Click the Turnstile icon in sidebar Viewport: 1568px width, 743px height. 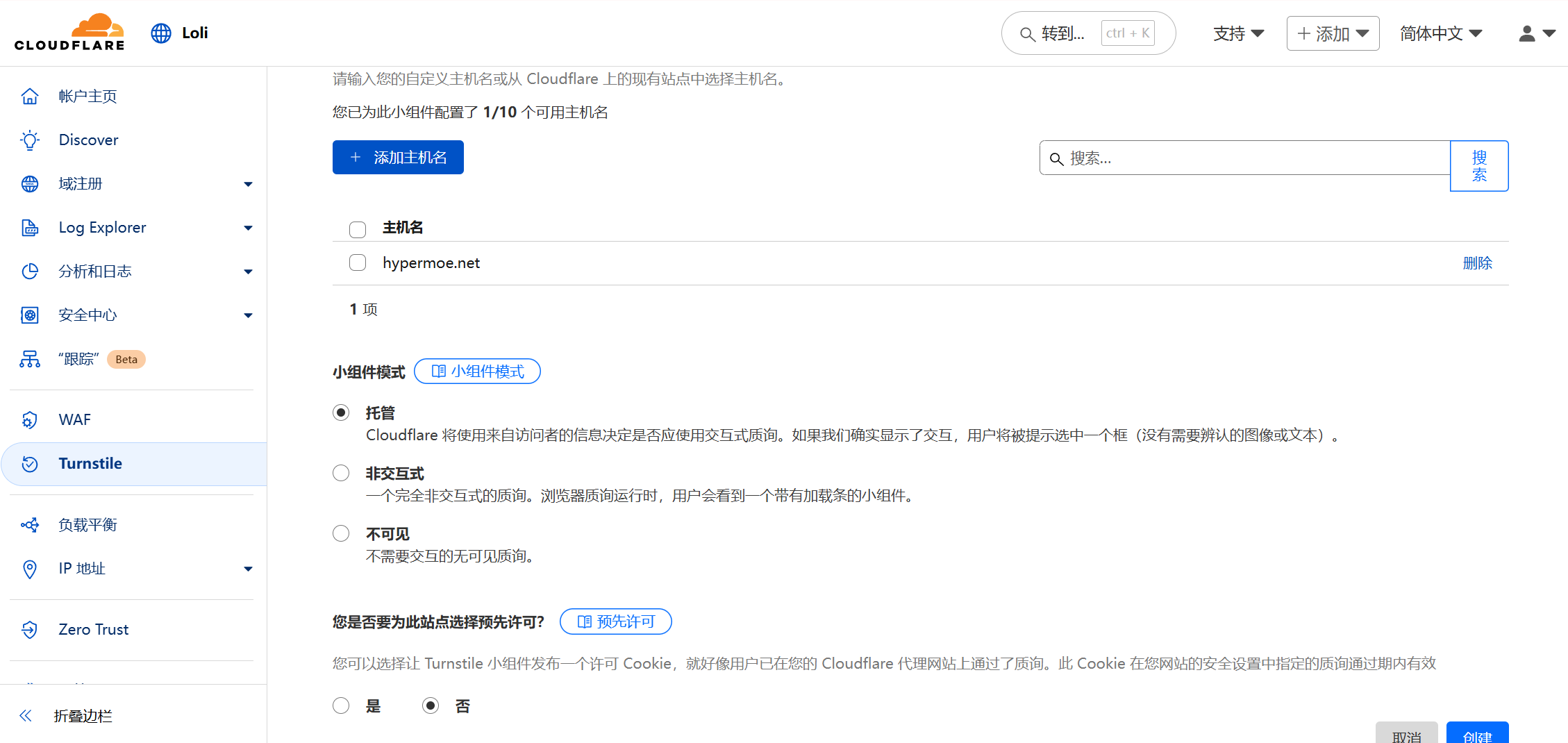click(x=30, y=463)
